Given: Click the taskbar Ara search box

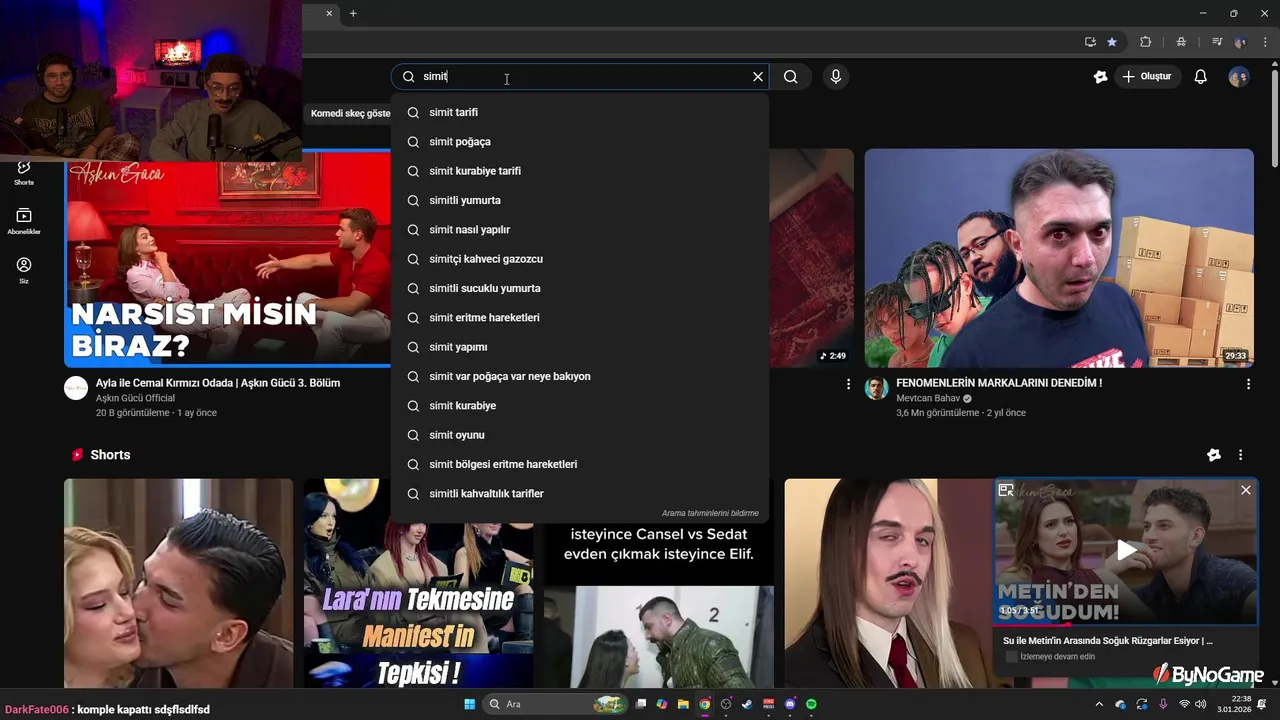Looking at the screenshot, I should 556,704.
